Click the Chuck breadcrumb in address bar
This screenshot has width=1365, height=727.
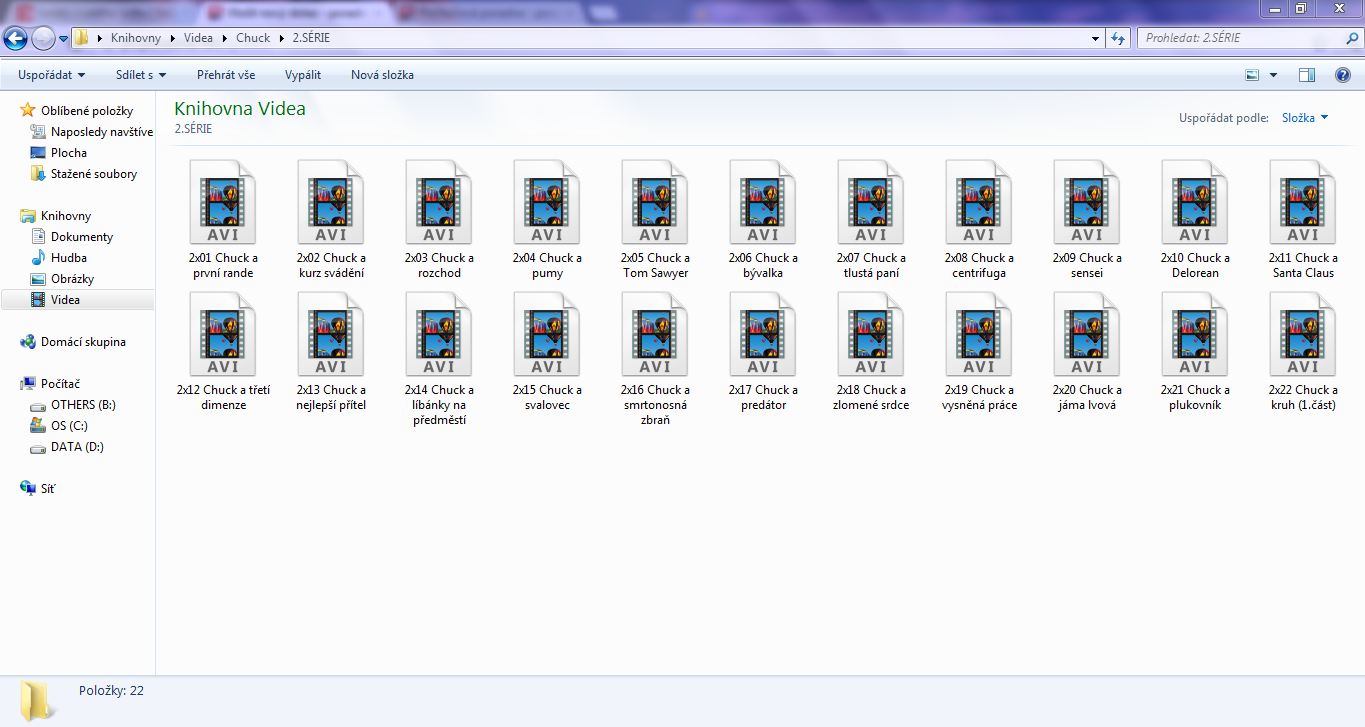pos(253,38)
